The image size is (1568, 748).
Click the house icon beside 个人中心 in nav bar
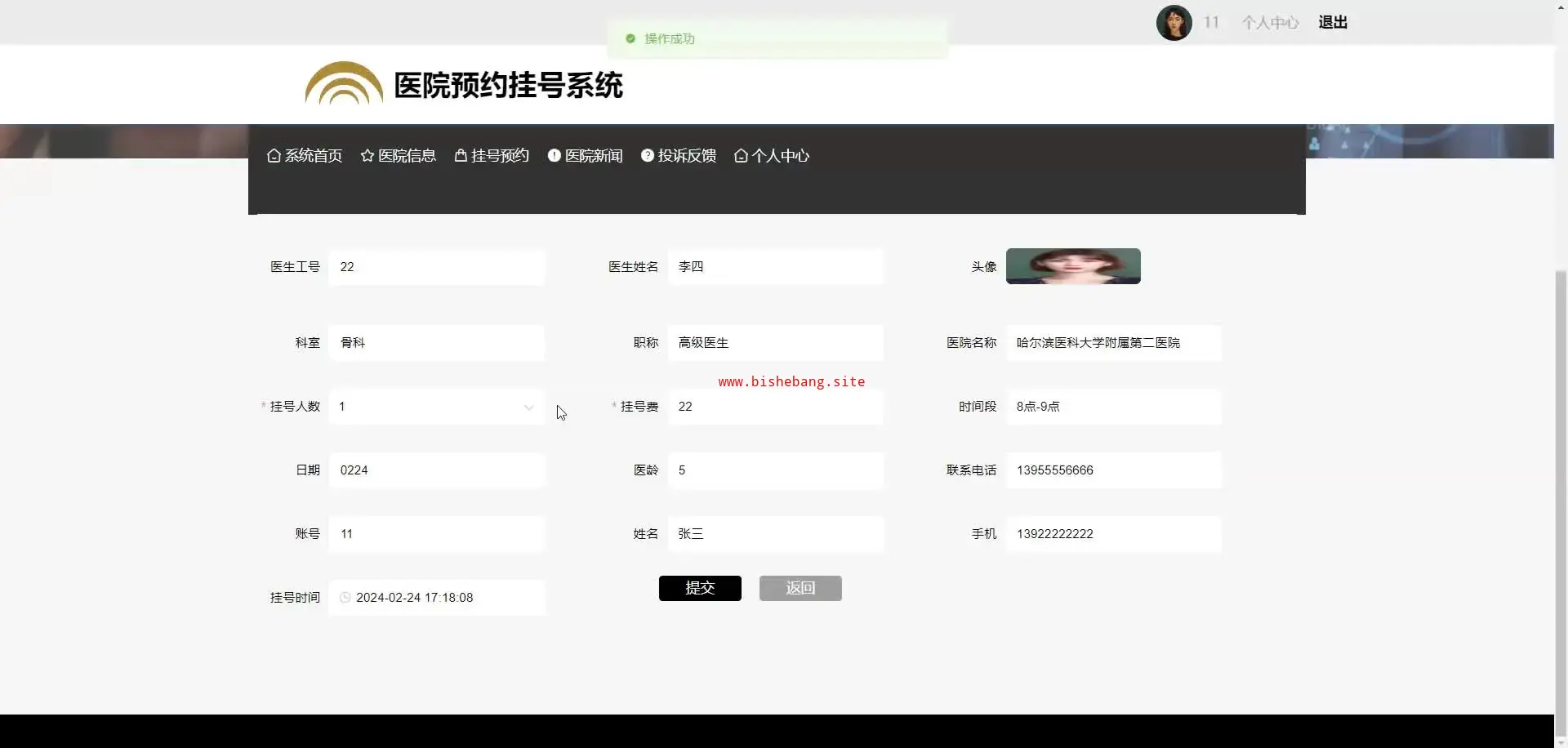click(741, 155)
